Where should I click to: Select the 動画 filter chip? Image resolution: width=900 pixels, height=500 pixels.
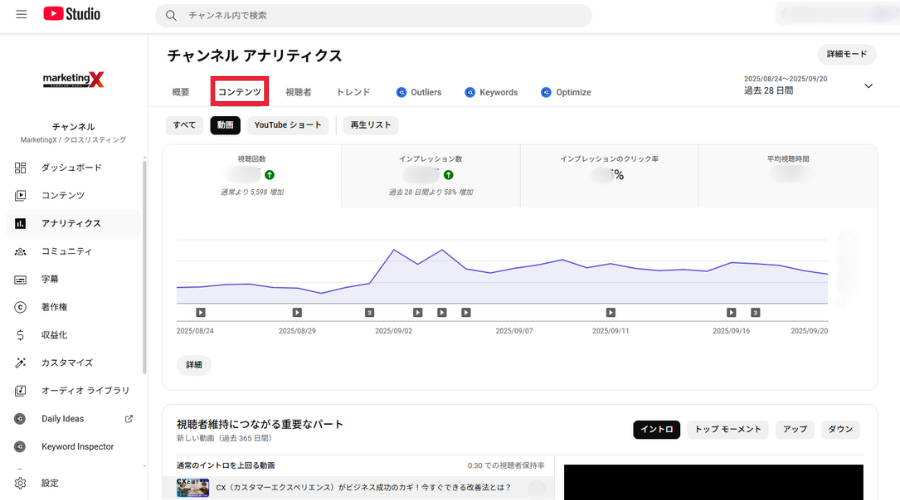tap(225, 125)
